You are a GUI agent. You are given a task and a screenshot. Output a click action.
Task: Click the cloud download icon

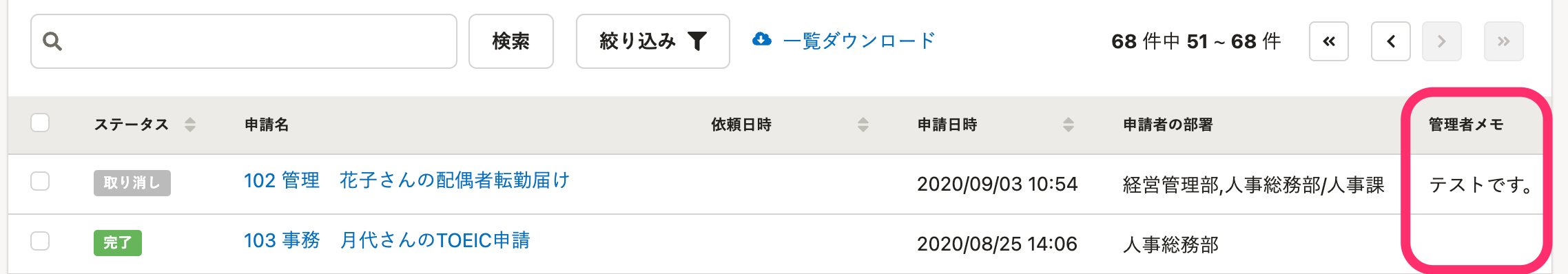[761, 39]
